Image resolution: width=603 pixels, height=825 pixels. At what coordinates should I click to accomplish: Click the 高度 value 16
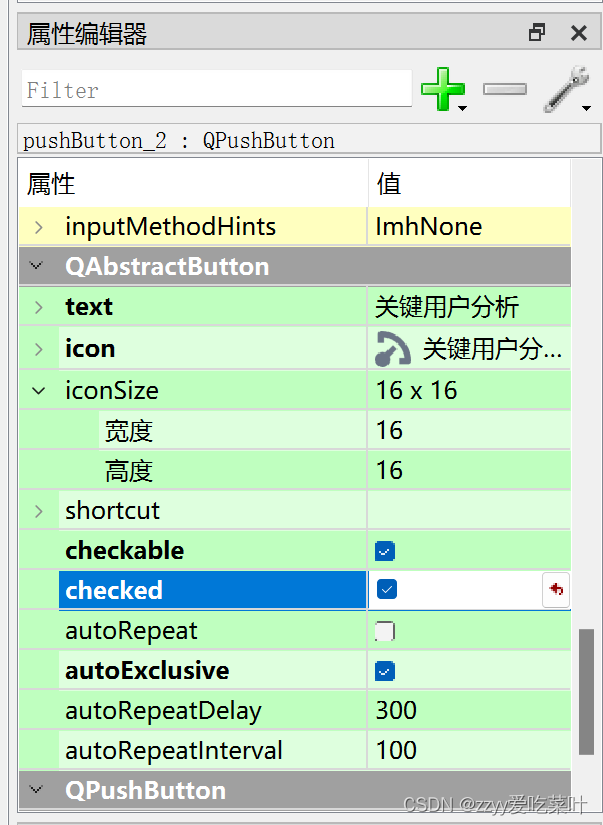[389, 470]
